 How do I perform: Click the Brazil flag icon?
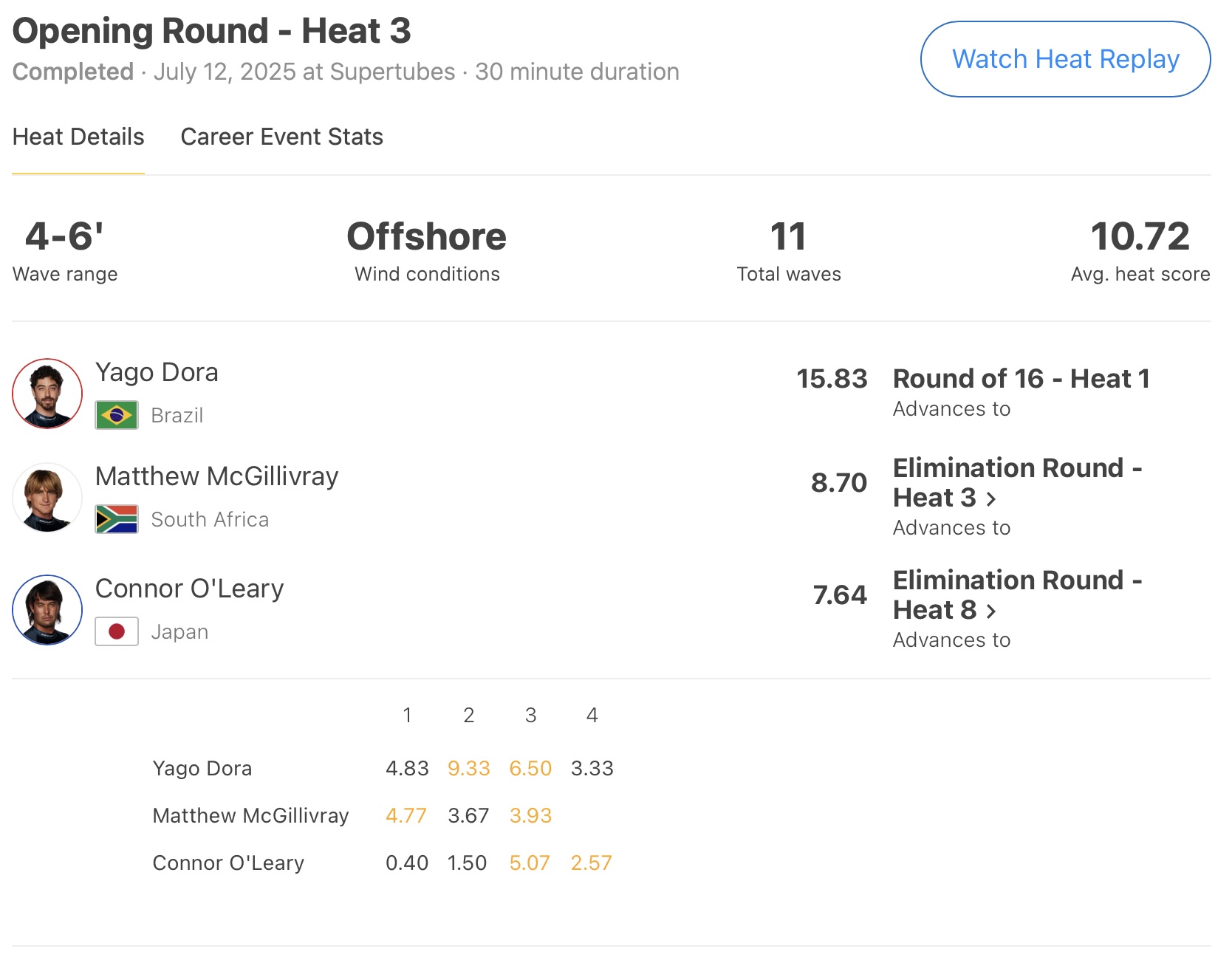(x=117, y=415)
